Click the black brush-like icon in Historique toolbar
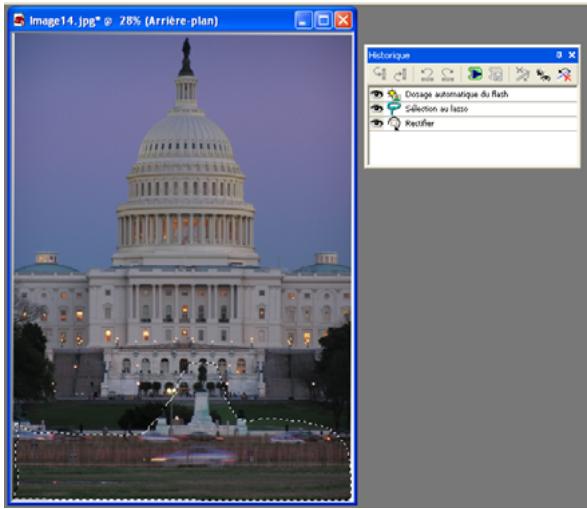 543,75
